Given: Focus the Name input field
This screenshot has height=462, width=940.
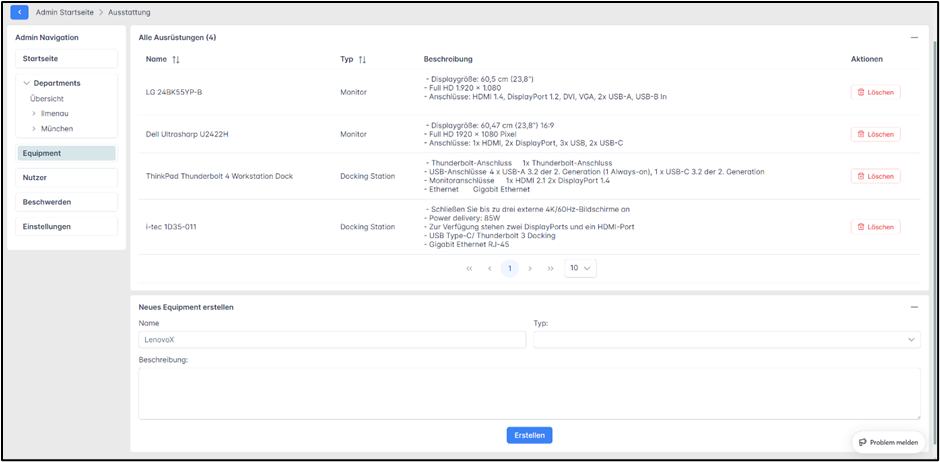Looking at the screenshot, I should pyautogui.click(x=332, y=340).
